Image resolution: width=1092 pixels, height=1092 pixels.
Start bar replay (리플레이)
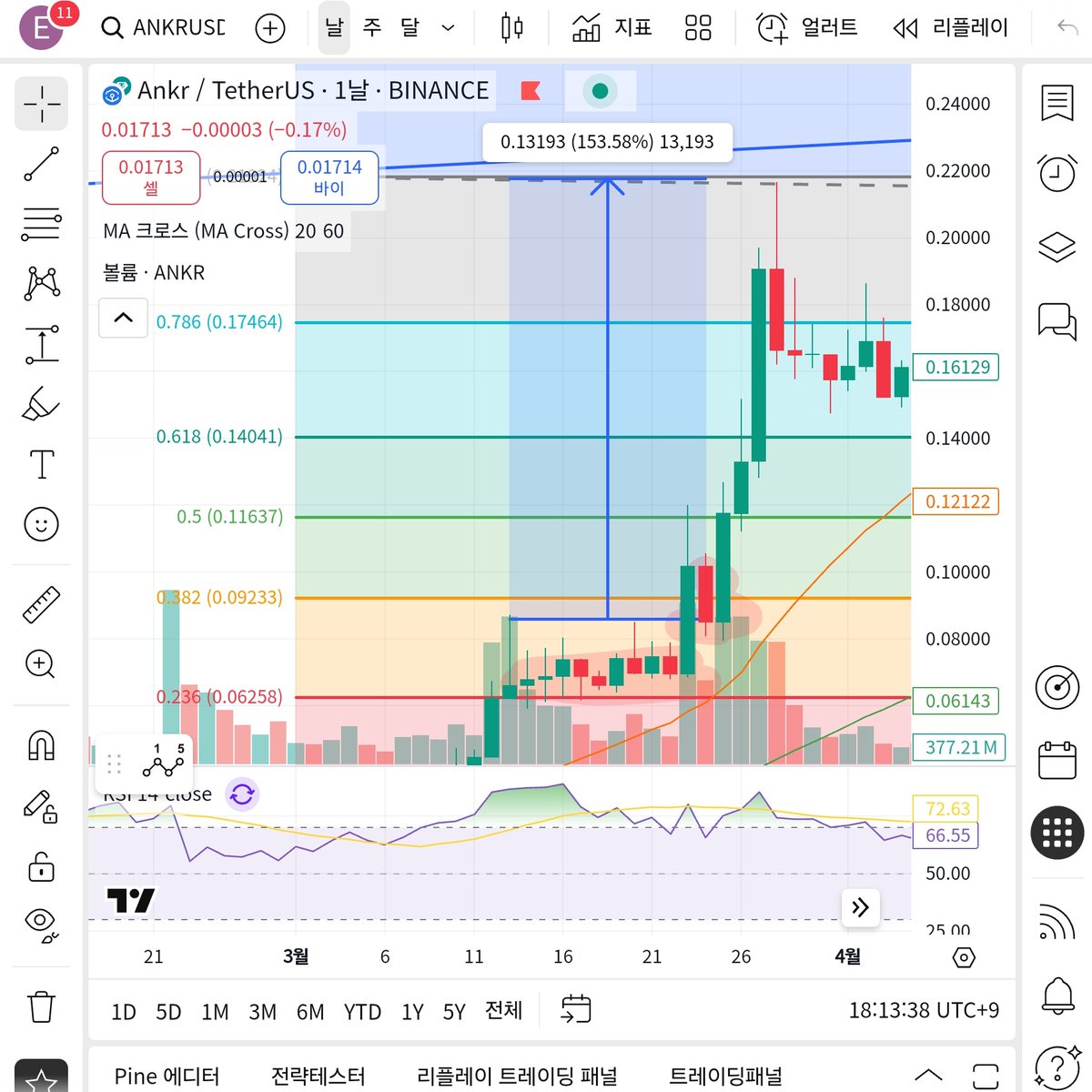pos(951,28)
